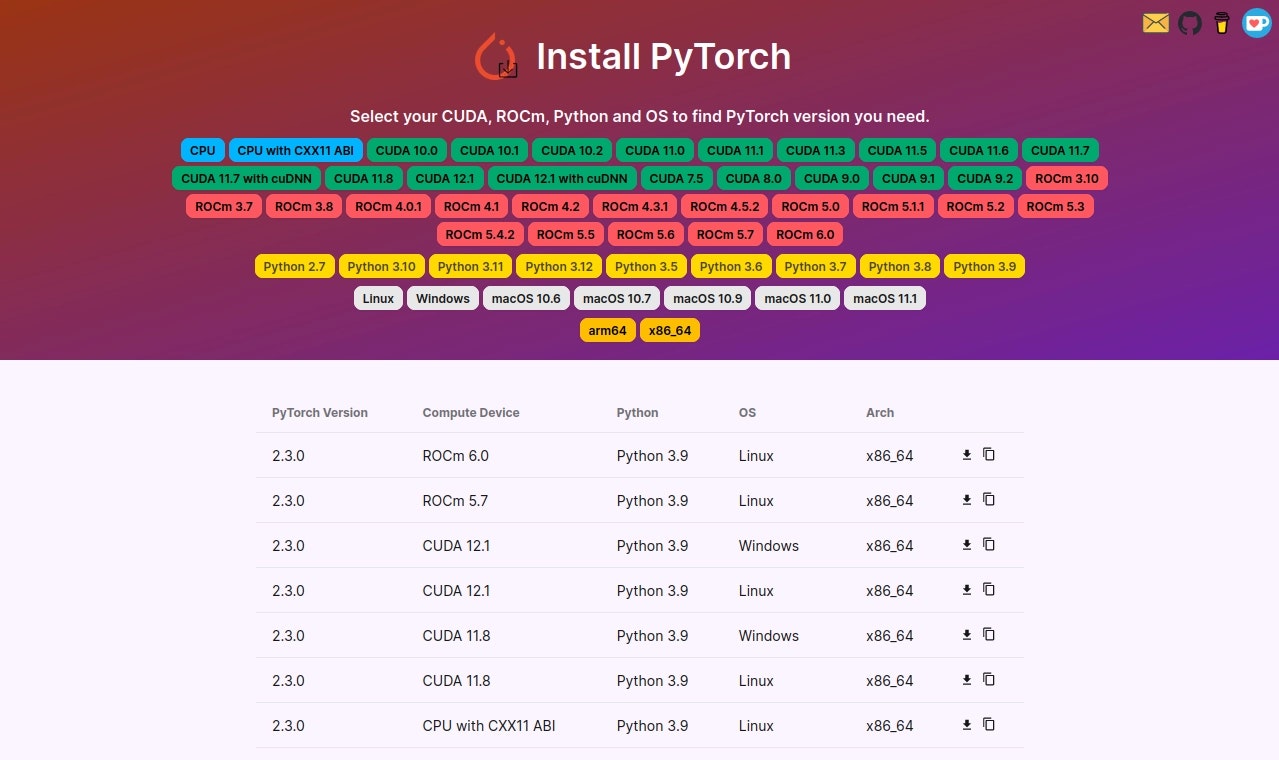Download the ROCm 6.0 Linux wheel
This screenshot has height=760, width=1279.
(x=967, y=455)
